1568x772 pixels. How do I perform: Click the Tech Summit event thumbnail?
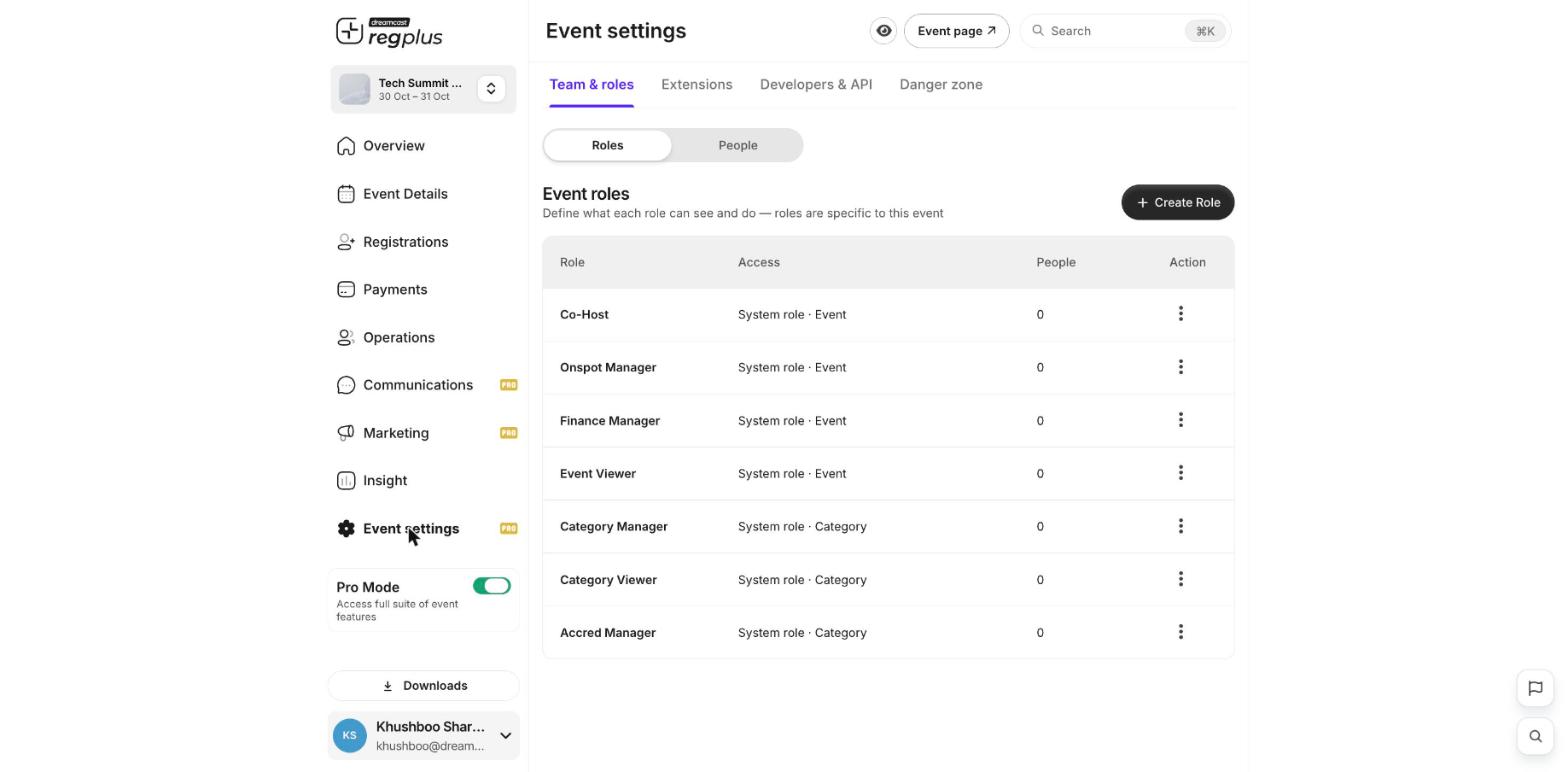[x=355, y=89]
